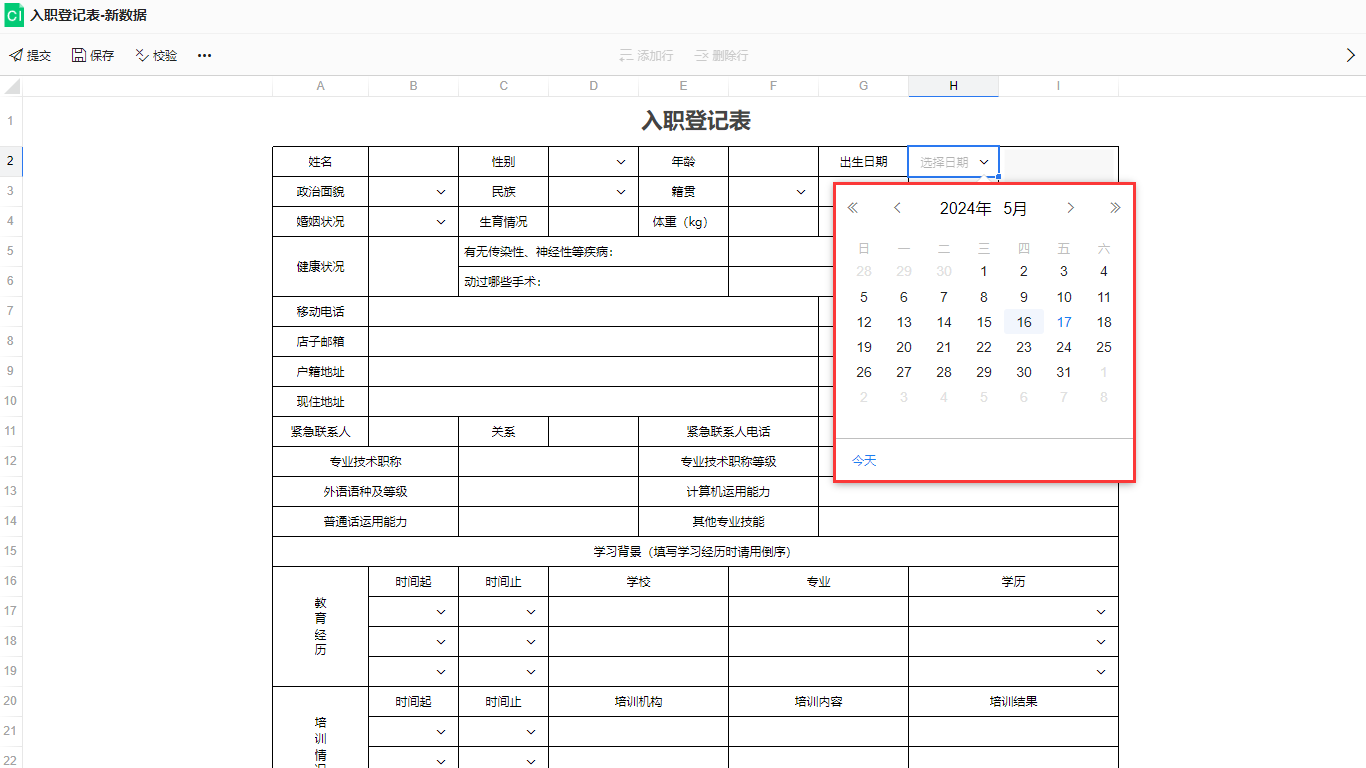This screenshot has height=768, width=1366.
Task: Open the ellipsis more-options icon
Action: coord(204,55)
